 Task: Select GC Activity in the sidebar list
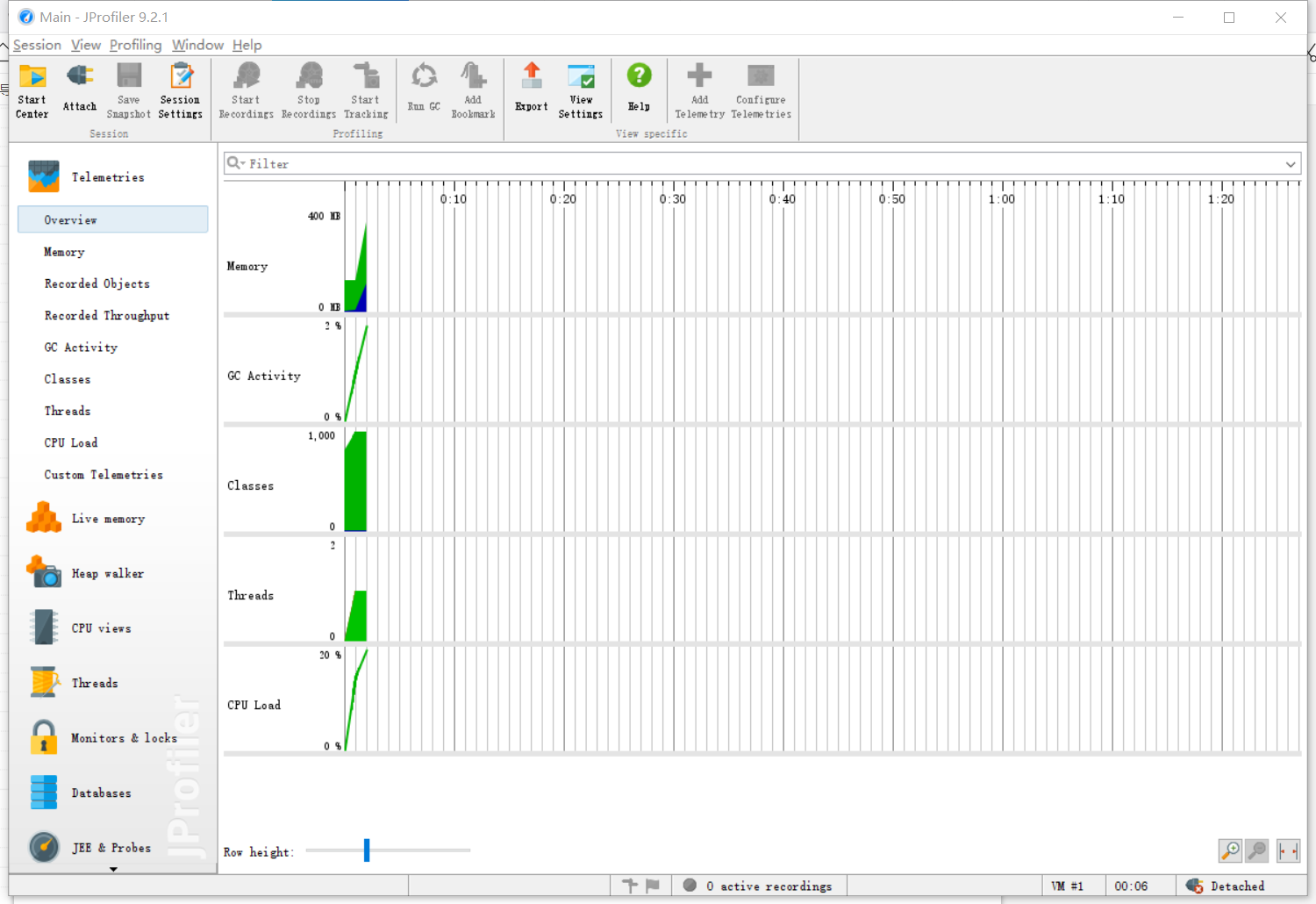point(81,348)
